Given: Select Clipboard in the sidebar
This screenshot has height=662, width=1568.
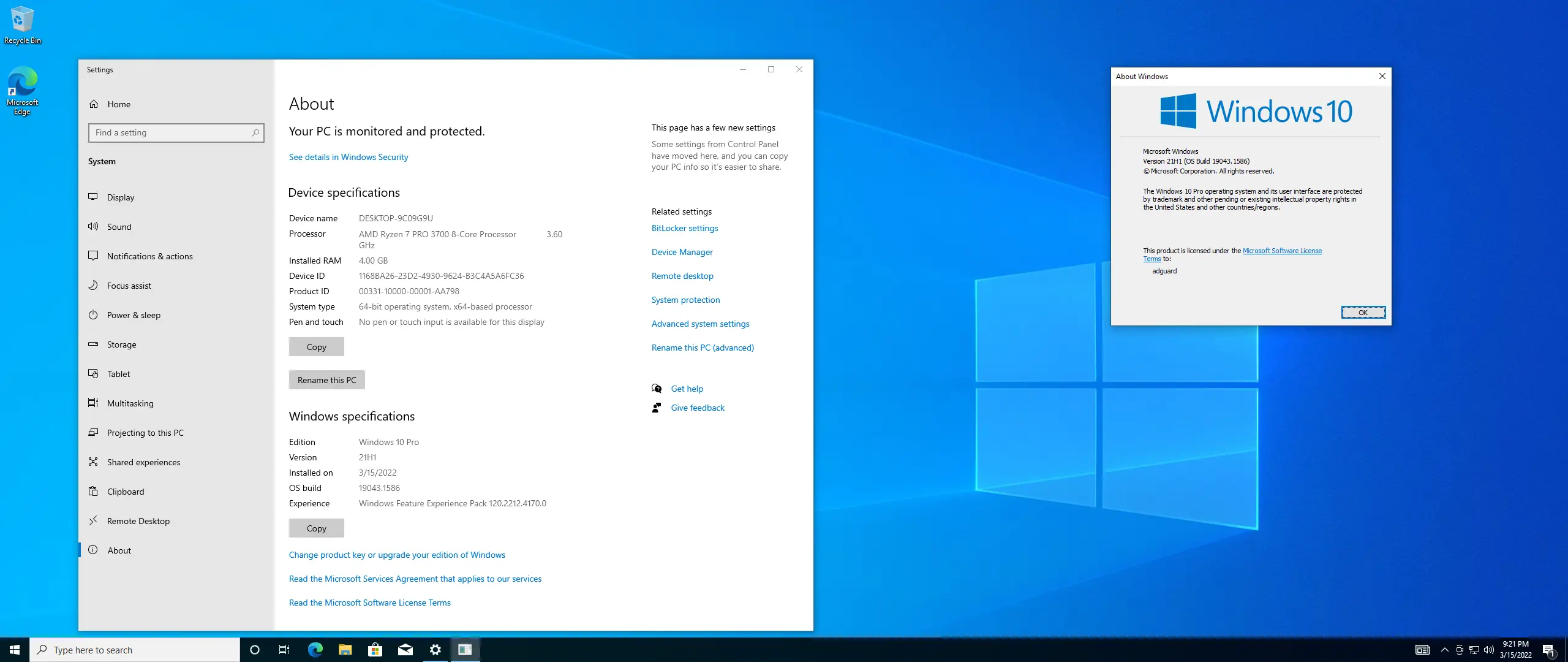Looking at the screenshot, I should tap(126, 492).
